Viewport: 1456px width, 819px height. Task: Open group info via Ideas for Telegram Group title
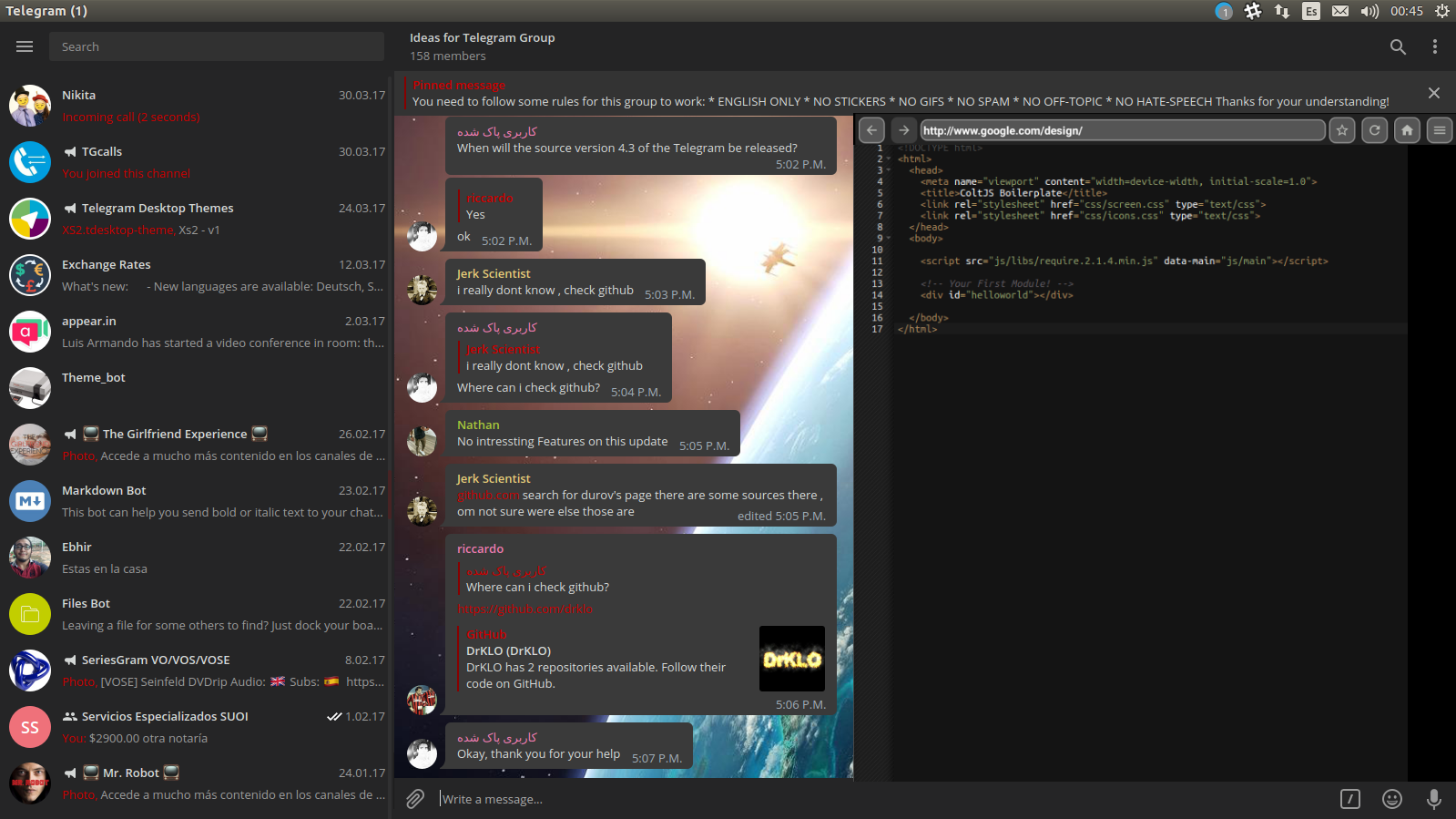(482, 38)
